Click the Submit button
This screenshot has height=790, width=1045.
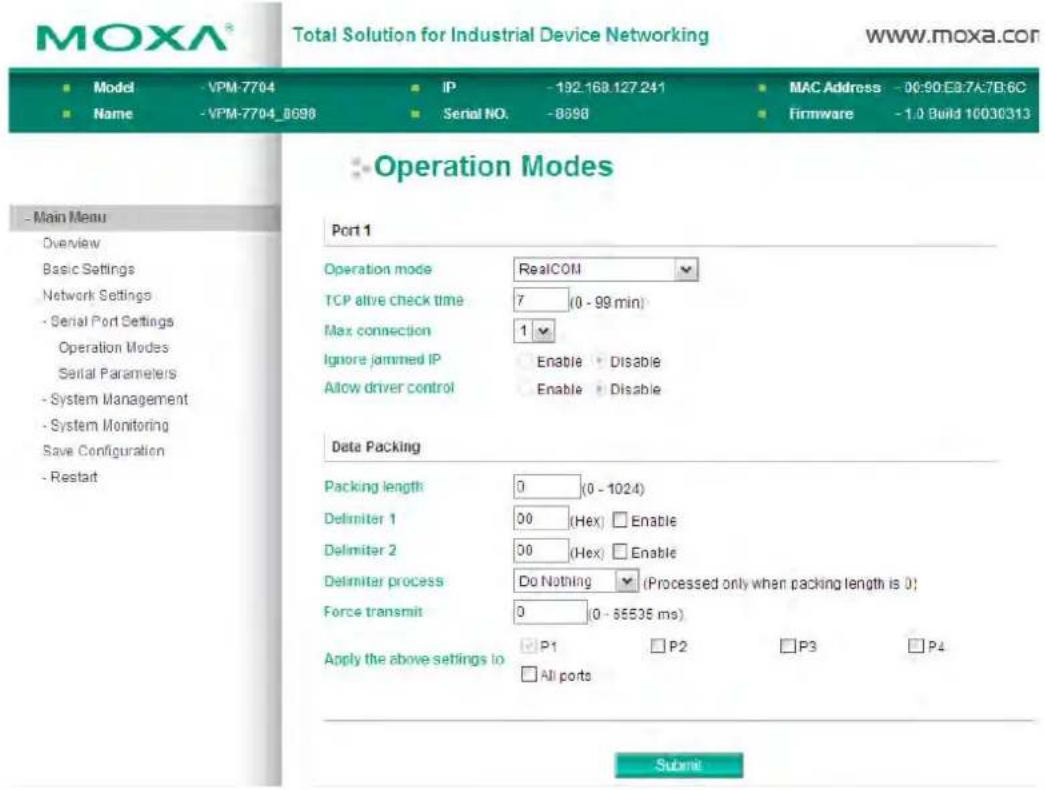[678, 765]
